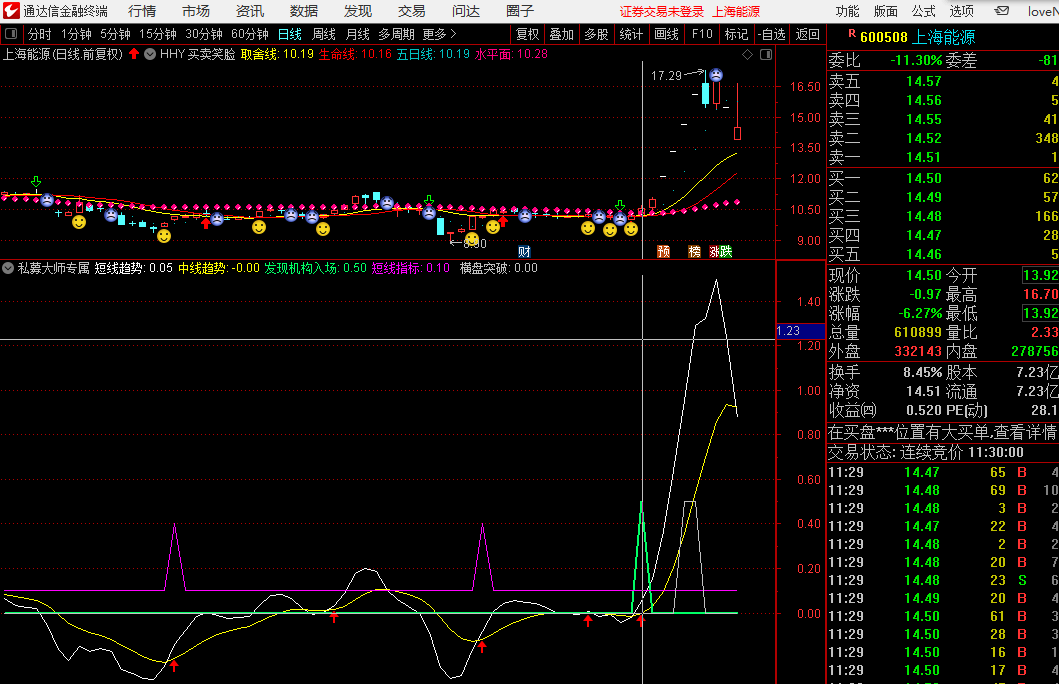Image resolution: width=1059 pixels, height=684 pixels.
Task: Open the 问达 menu
Action: 466,11
